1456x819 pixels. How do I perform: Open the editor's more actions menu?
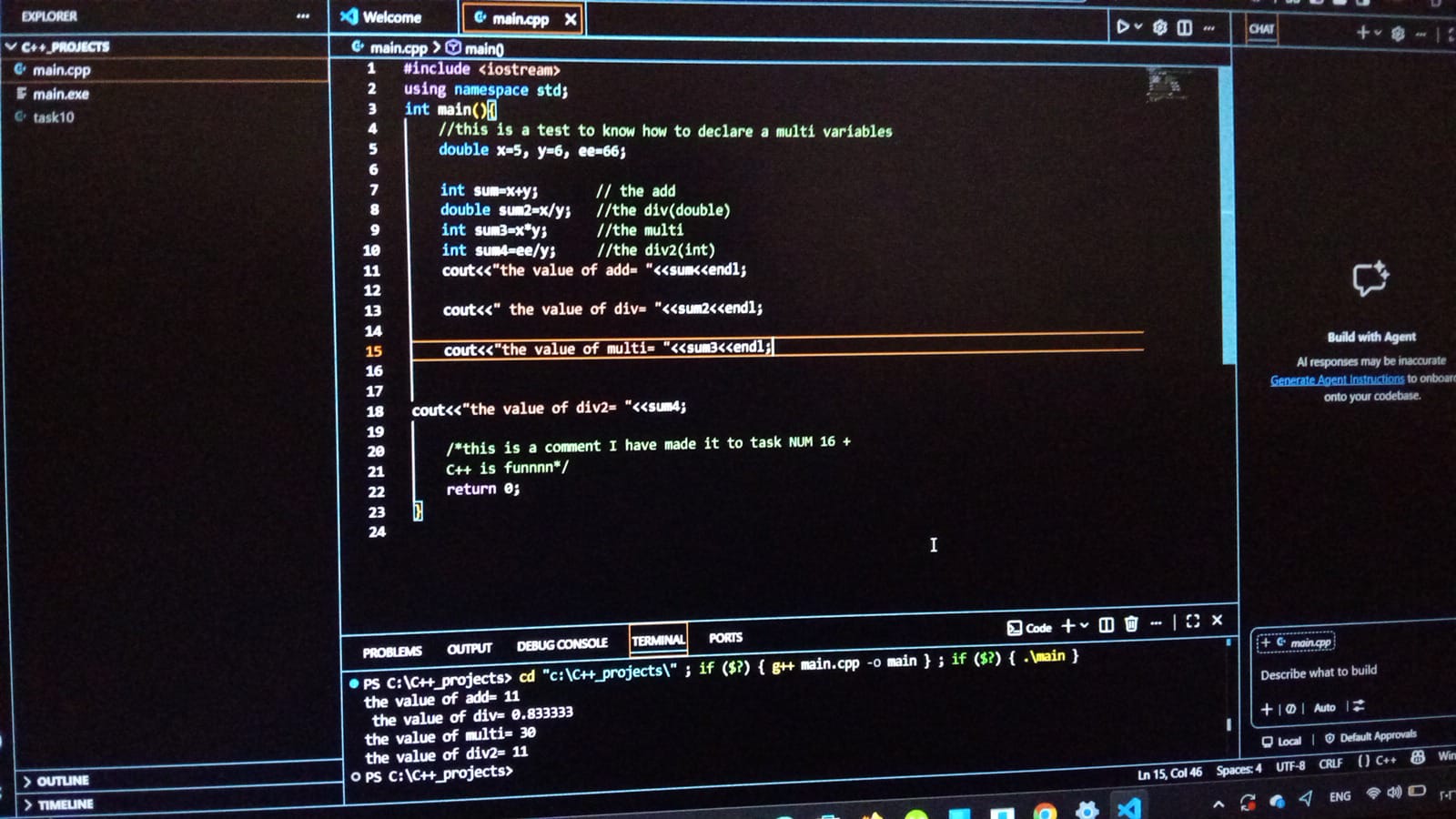click(1209, 28)
